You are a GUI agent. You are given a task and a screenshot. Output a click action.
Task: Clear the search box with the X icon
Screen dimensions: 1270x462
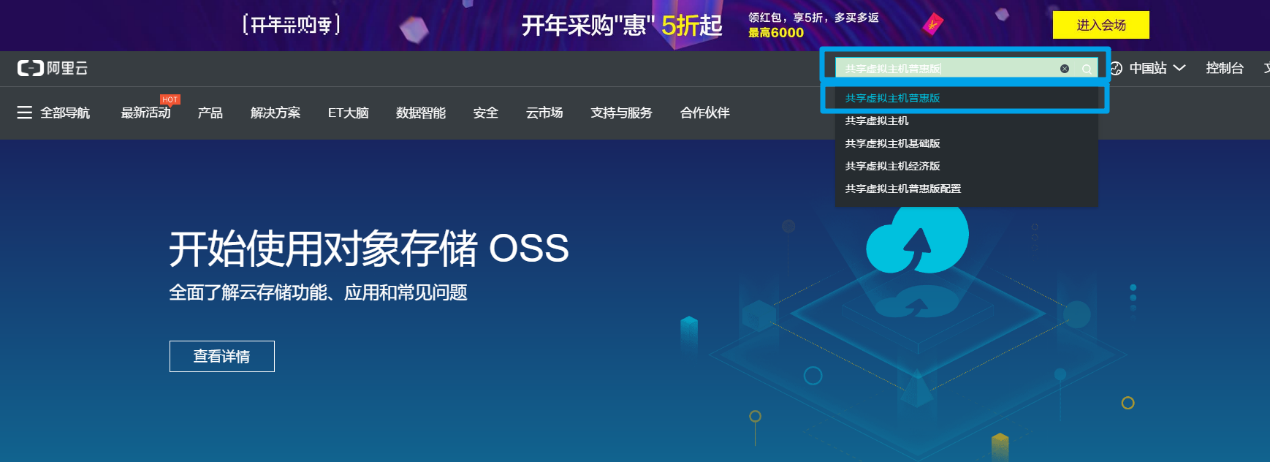[x=1064, y=69]
